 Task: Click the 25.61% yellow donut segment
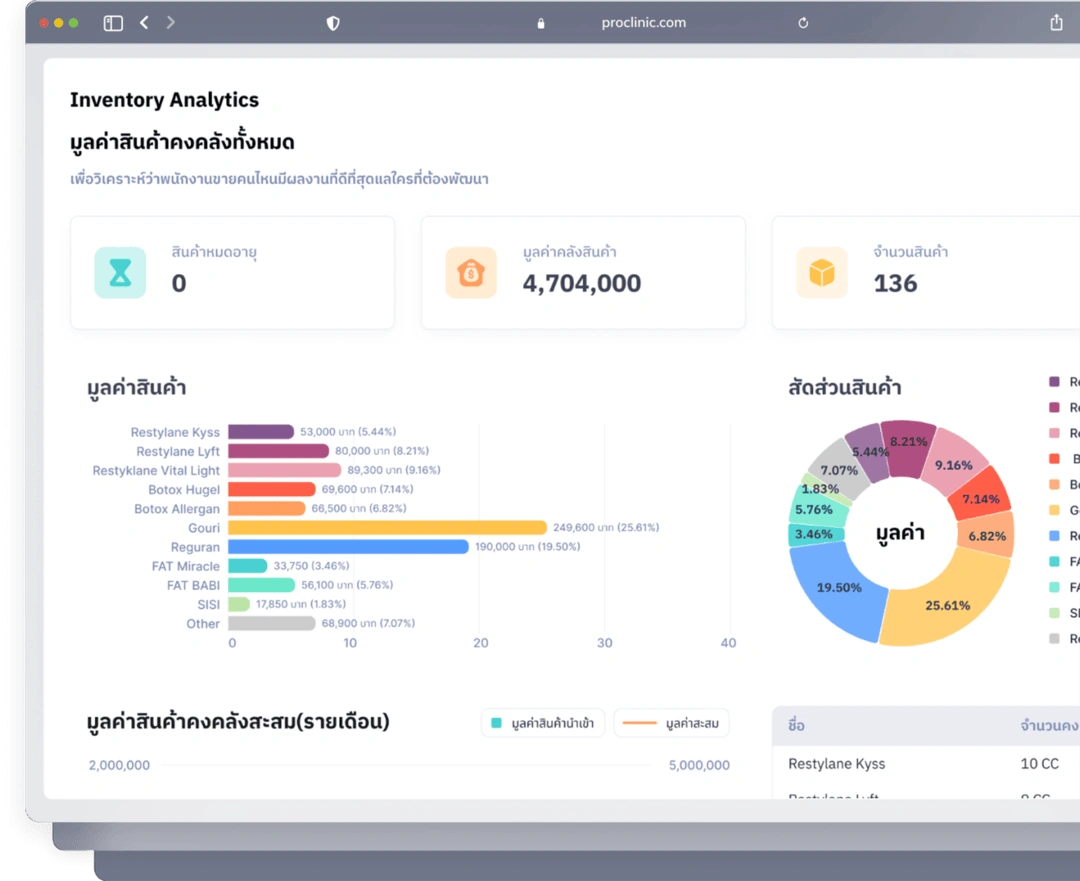948,603
